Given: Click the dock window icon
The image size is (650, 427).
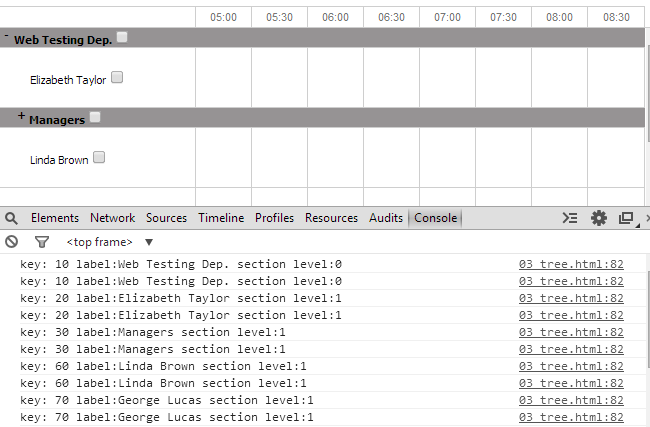Looking at the screenshot, I should click(627, 218).
